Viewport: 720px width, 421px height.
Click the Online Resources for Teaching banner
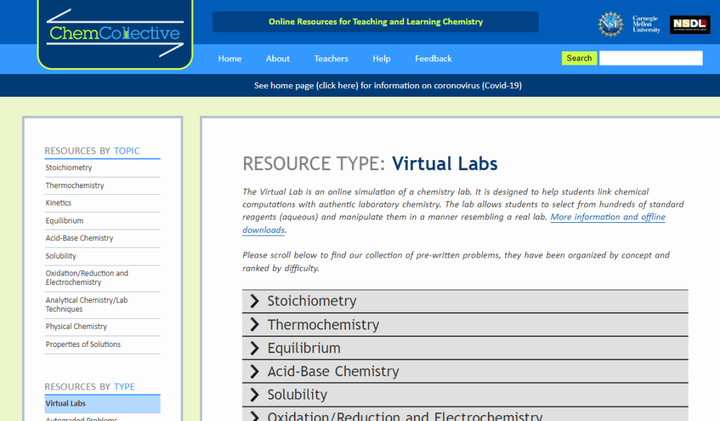375,22
